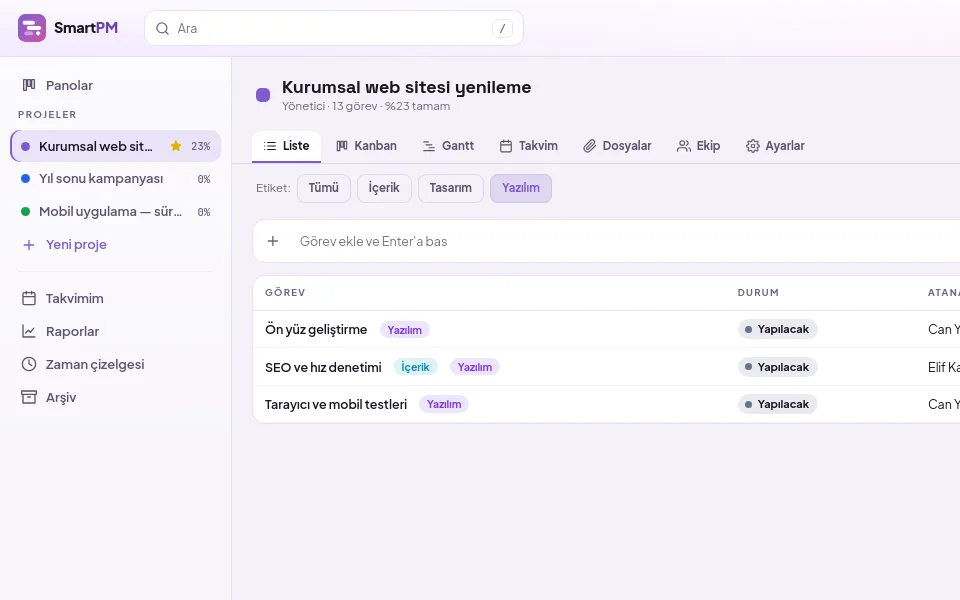Filter tasks by Tümü label

(324, 188)
